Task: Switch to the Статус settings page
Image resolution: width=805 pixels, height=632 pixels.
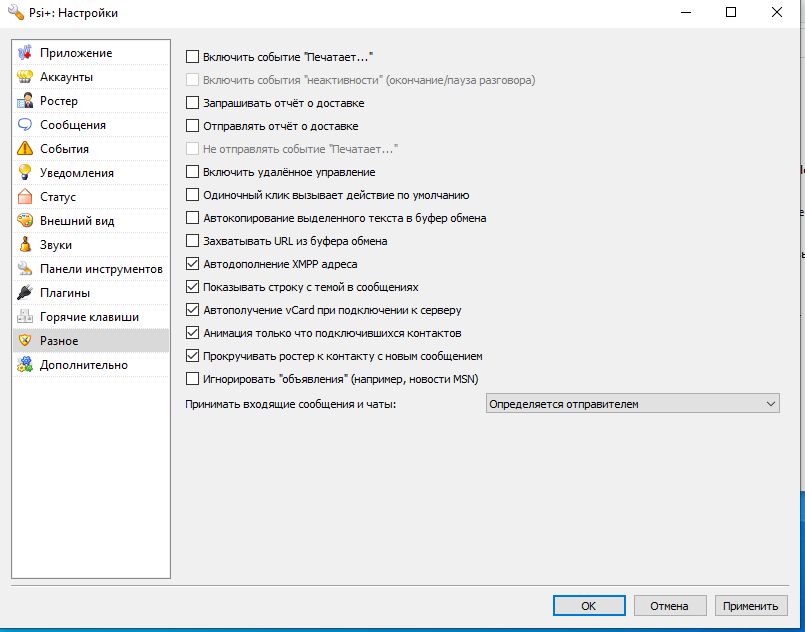Action: click(x=58, y=197)
